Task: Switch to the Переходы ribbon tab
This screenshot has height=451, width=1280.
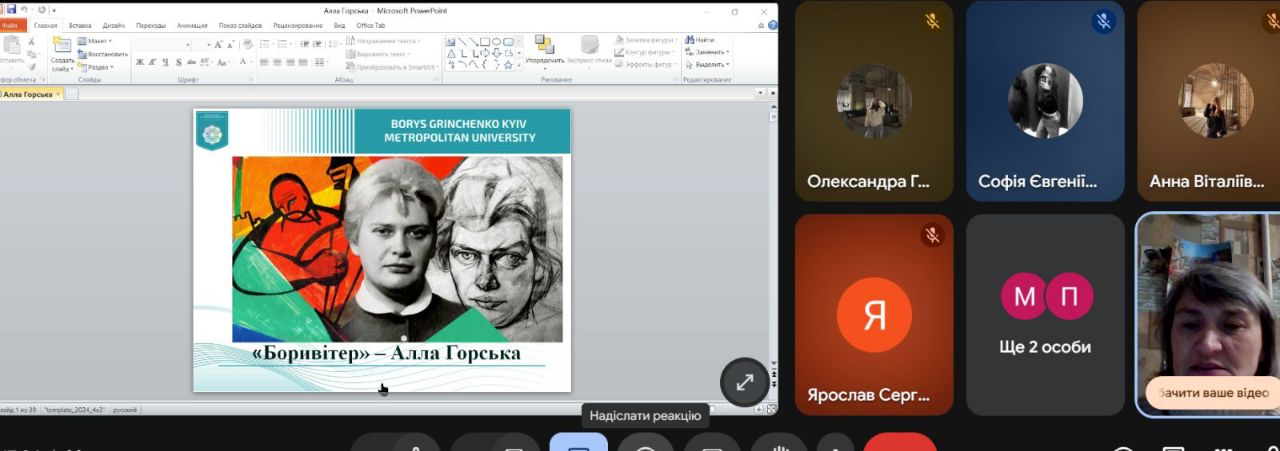Action: [151, 25]
